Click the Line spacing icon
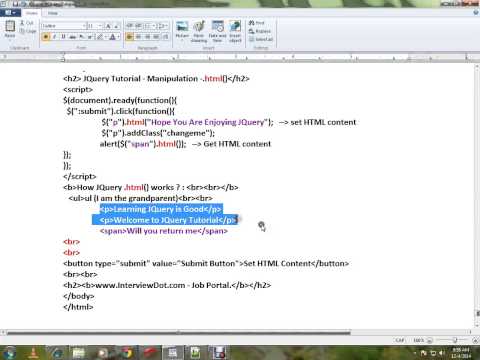The width and height of the screenshot is (480, 360). point(161,26)
